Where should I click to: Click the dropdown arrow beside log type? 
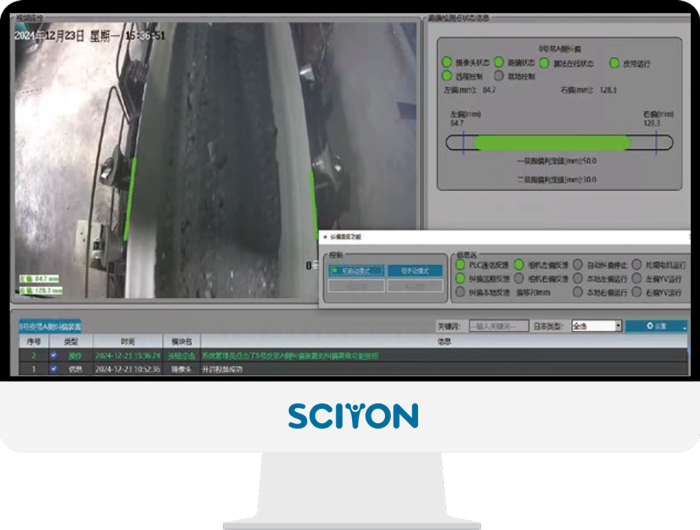point(618,325)
